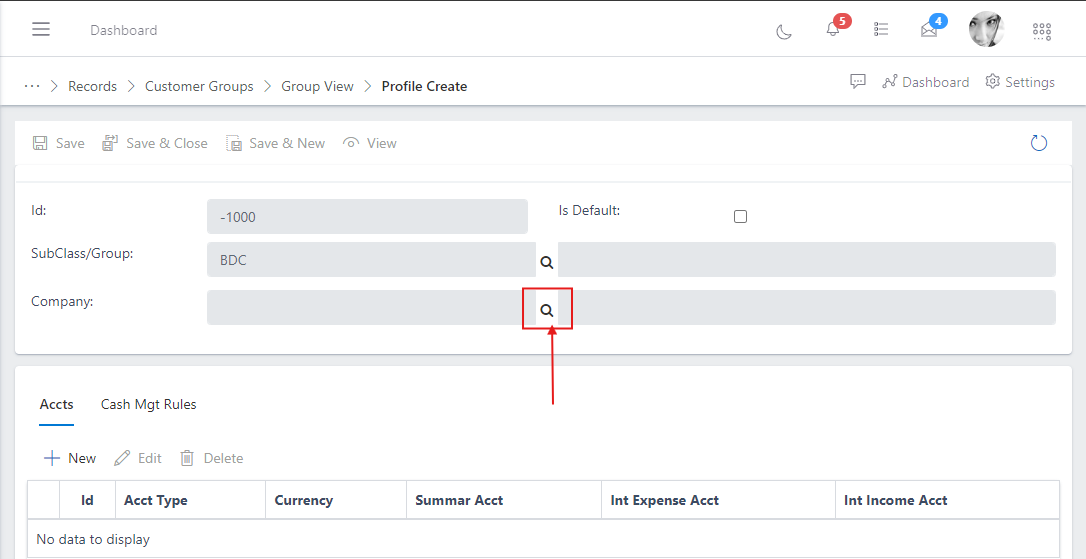The image size is (1086, 559).
Task: Click the 'Company:' label
Action: tap(62, 301)
